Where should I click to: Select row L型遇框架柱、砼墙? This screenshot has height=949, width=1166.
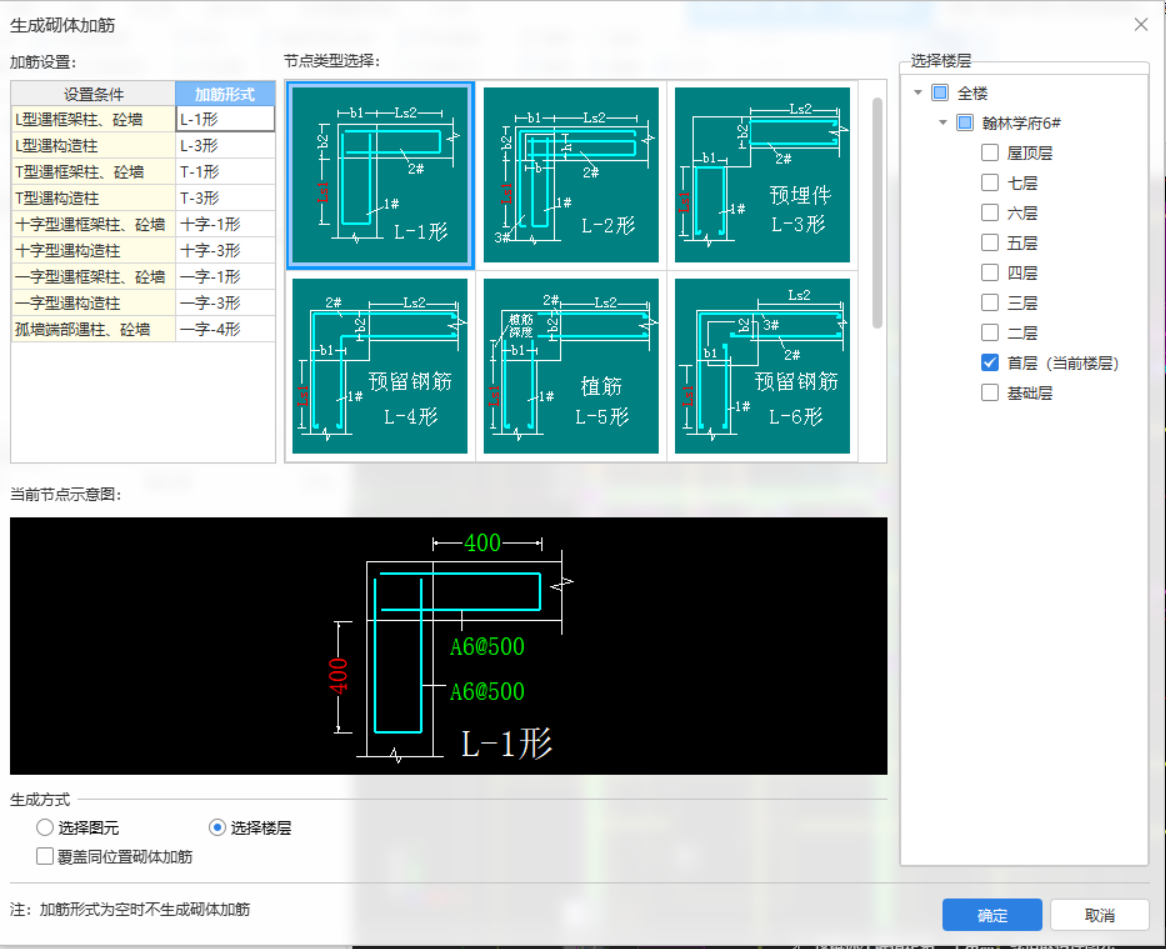coord(93,119)
